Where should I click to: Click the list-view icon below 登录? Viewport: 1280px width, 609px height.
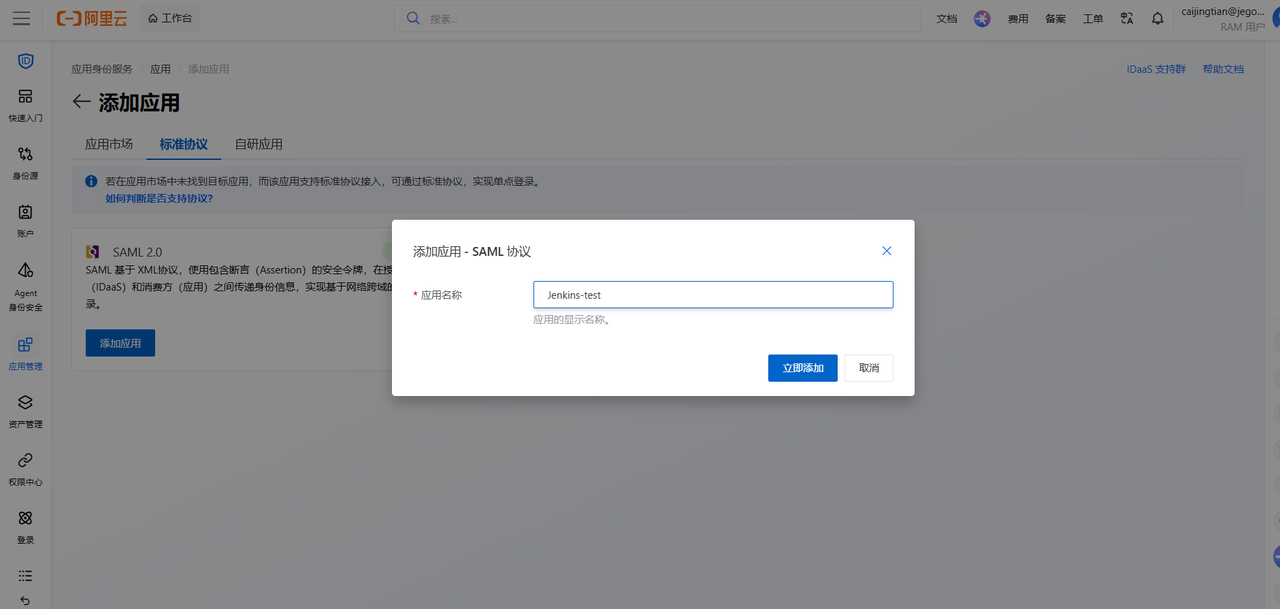pos(26,576)
